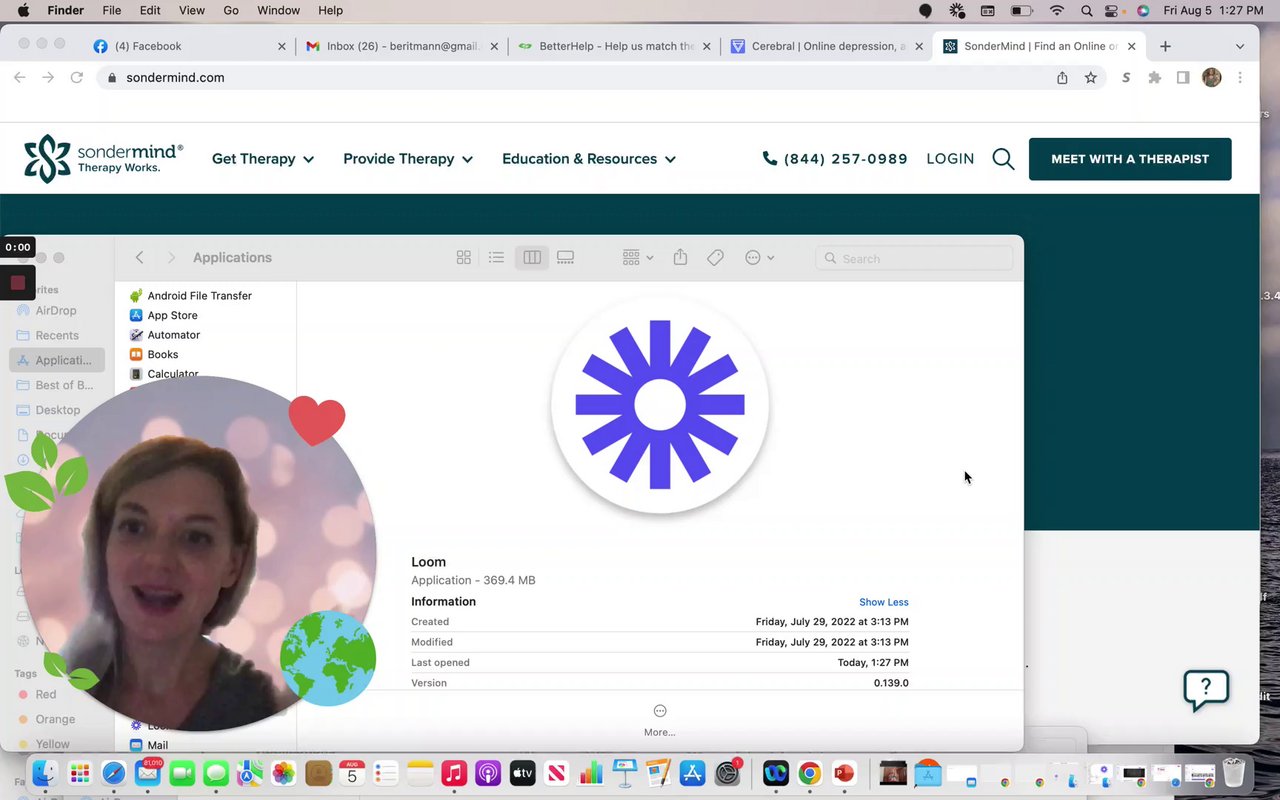Click the LOGIN link
The image size is (1280, 800).
tap(950, 159)
